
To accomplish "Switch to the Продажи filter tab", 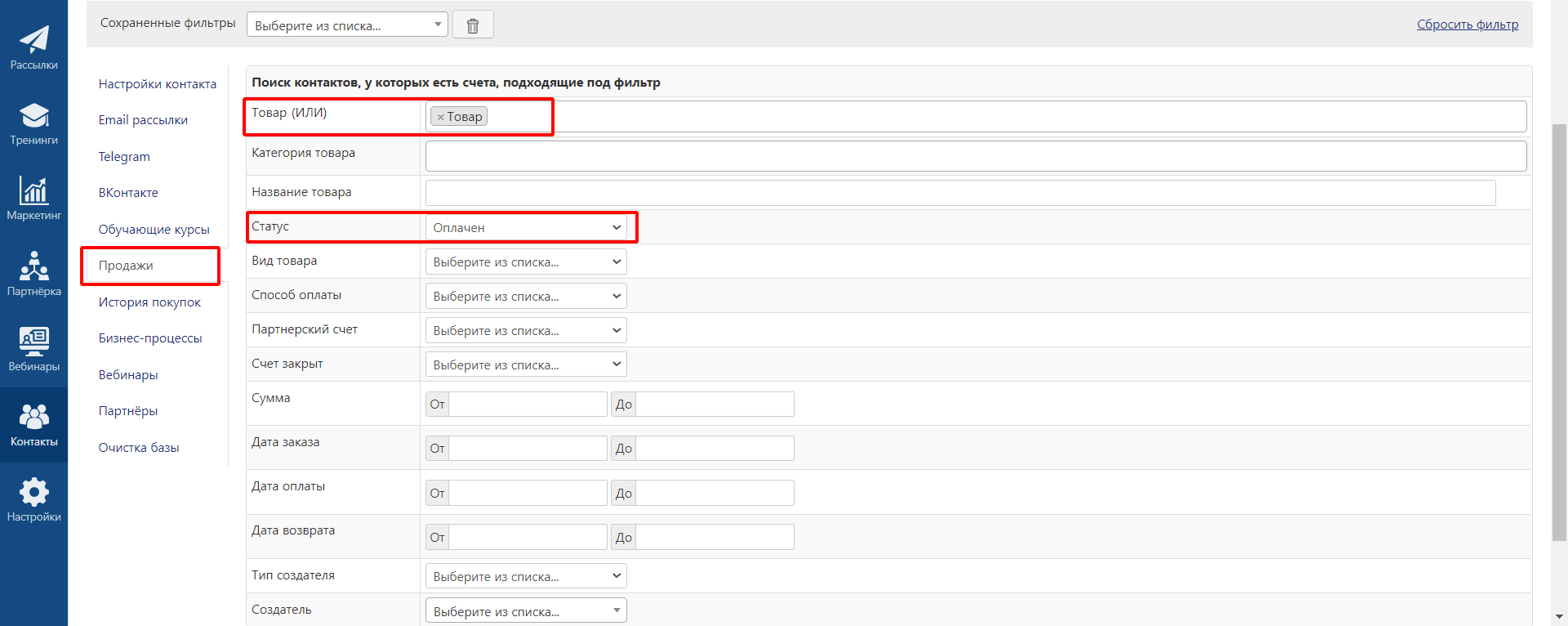I will 126,266.
